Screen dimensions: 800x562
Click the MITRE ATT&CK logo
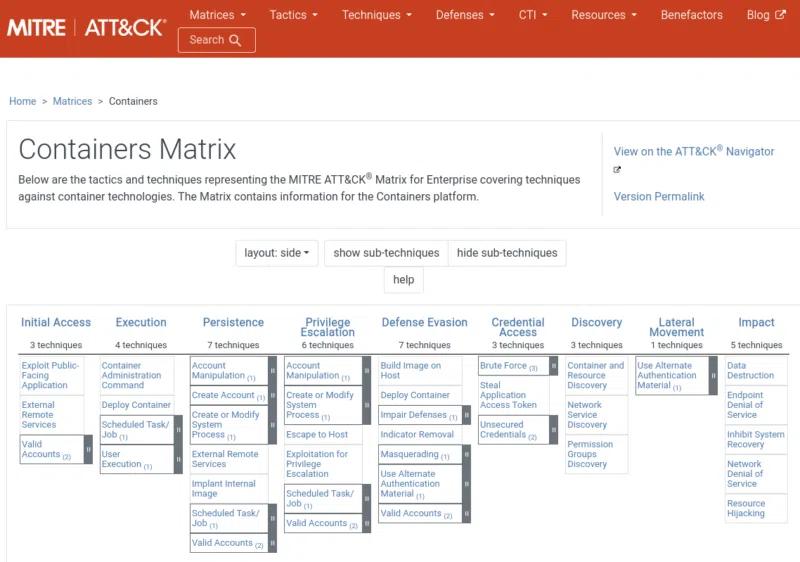click(87, 28)
